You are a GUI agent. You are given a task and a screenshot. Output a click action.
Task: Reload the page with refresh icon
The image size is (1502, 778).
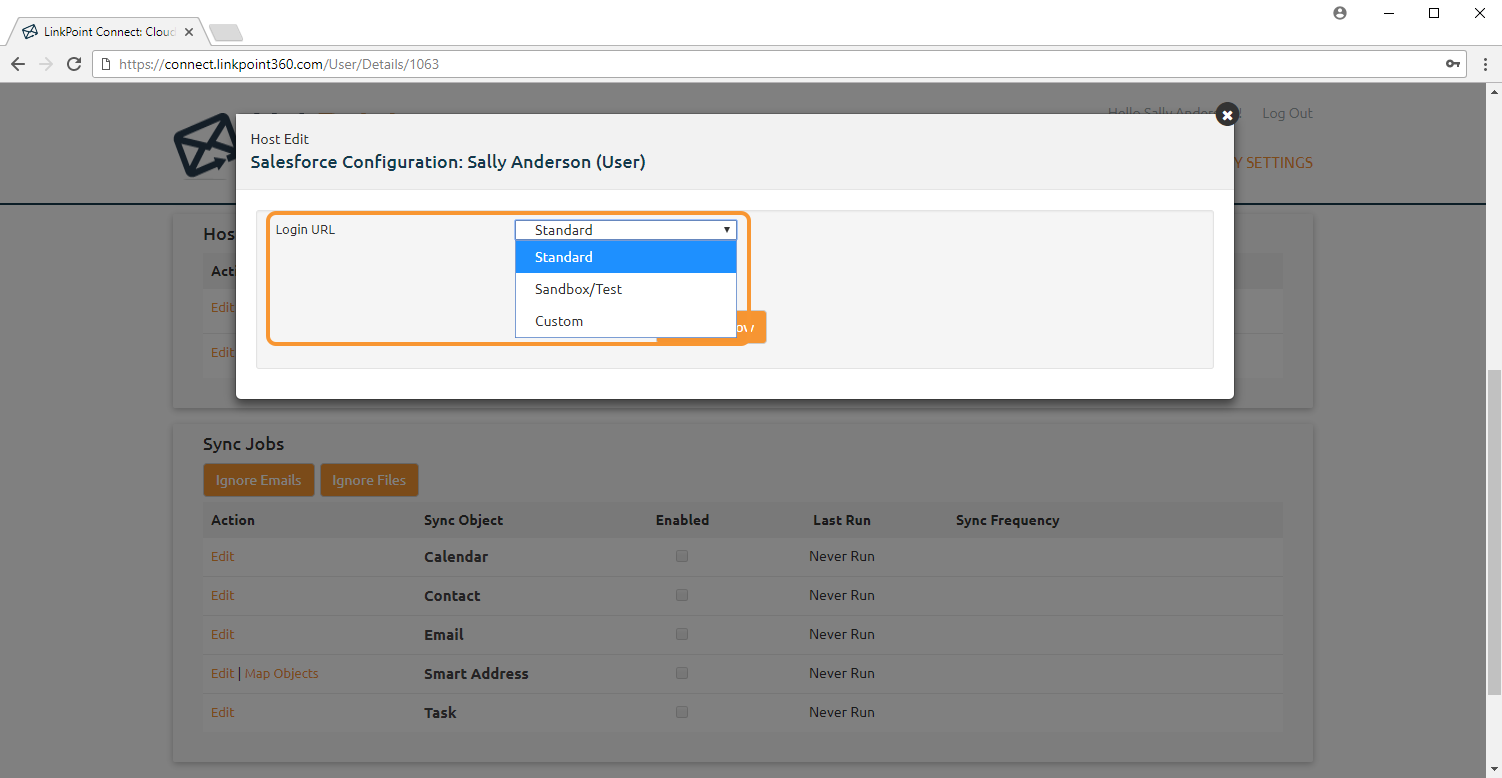[x=74, y=64]
